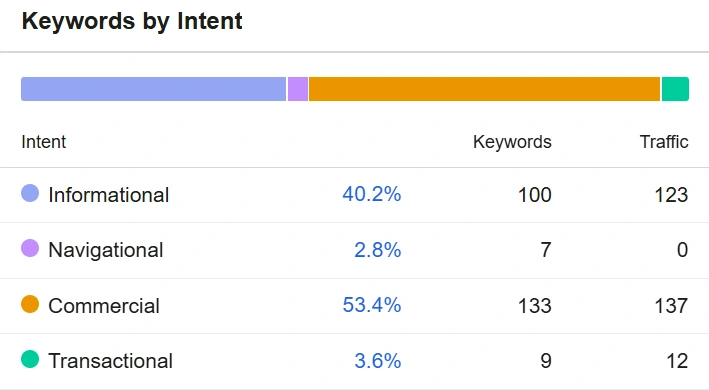
Task: Select the green Transactional bar segment
Action: 675,89
